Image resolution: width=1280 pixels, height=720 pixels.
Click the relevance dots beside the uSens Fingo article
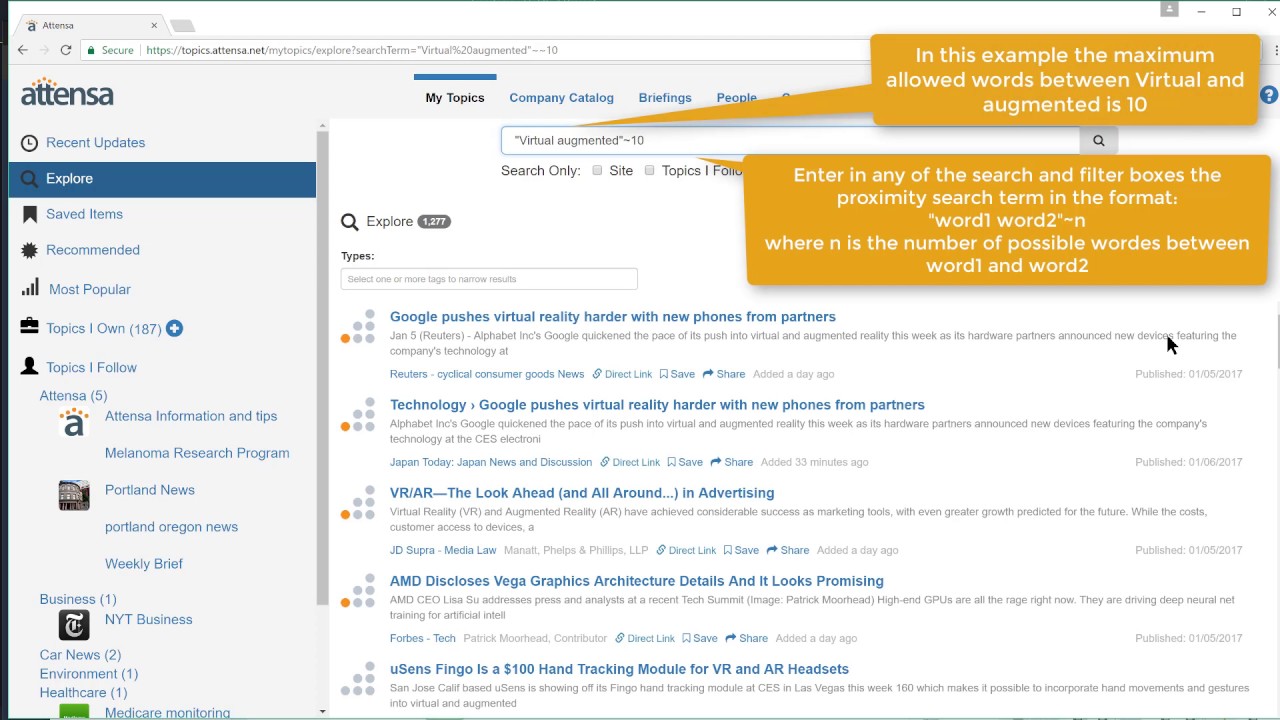(358, 679)
